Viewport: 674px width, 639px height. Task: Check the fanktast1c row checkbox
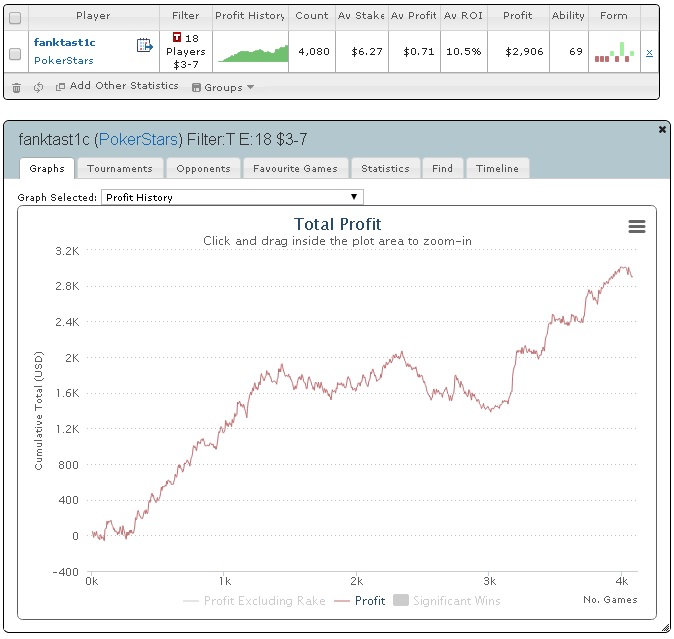(15, 53)
